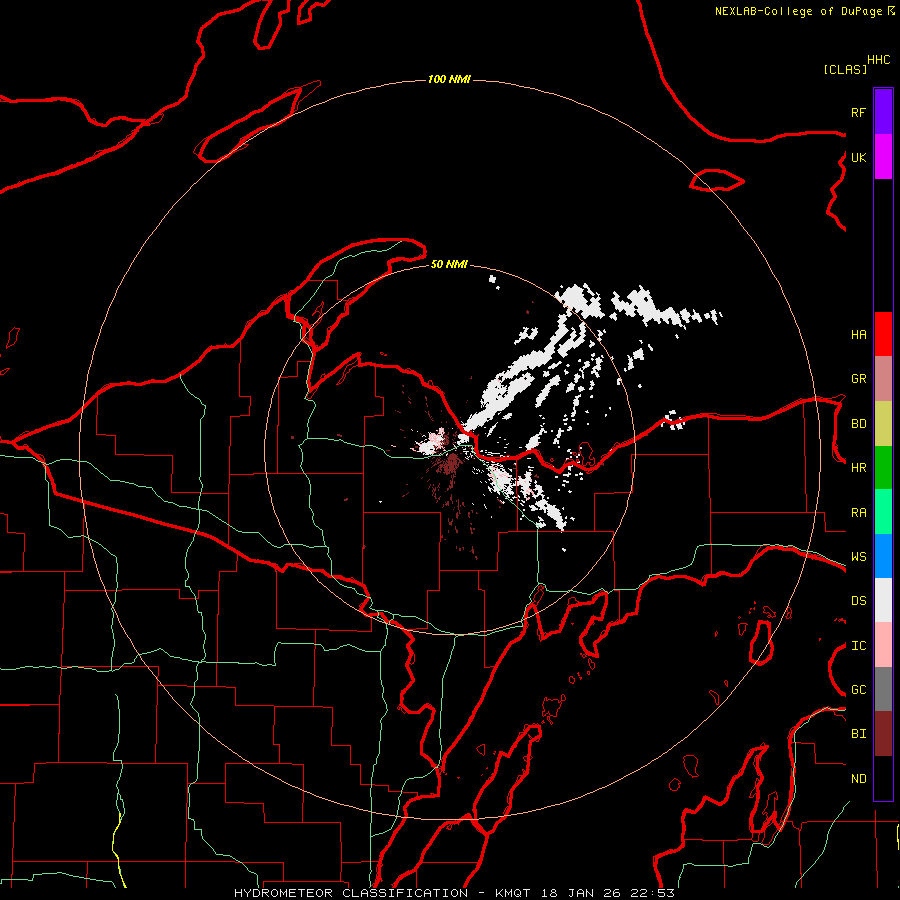Click the DS white legend color block
The image size is (900, 900).
click(883, 600)
